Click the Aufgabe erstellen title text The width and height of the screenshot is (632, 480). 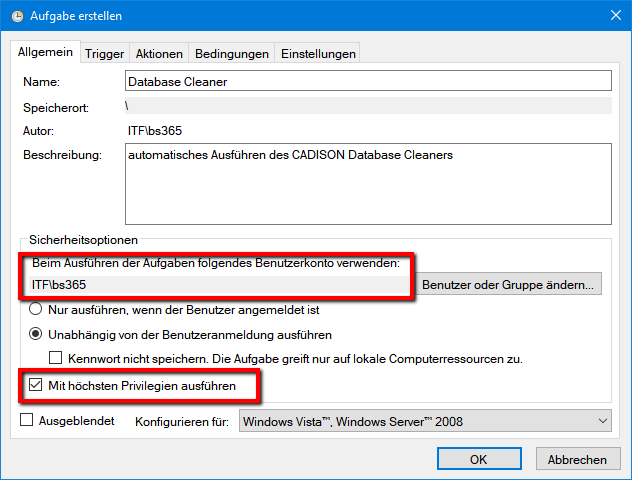point(76,16)
